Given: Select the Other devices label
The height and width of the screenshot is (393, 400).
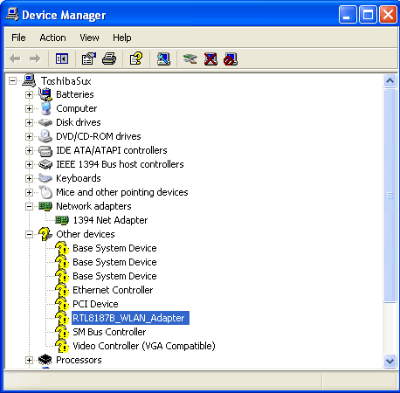Looking at the screenshot, I should click(x=85, y=234).
